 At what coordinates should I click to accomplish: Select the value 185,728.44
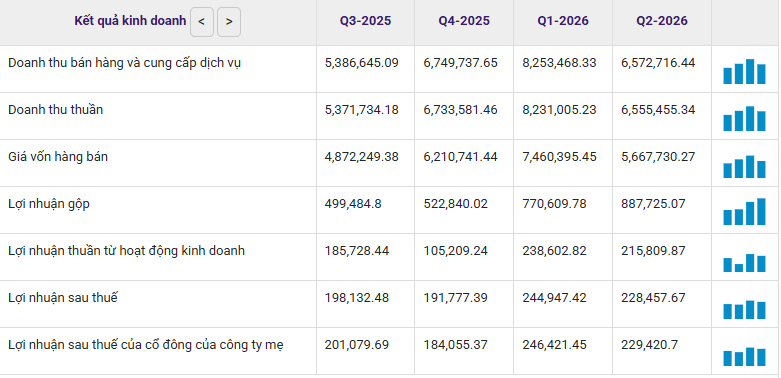click(x=357, y=251)
